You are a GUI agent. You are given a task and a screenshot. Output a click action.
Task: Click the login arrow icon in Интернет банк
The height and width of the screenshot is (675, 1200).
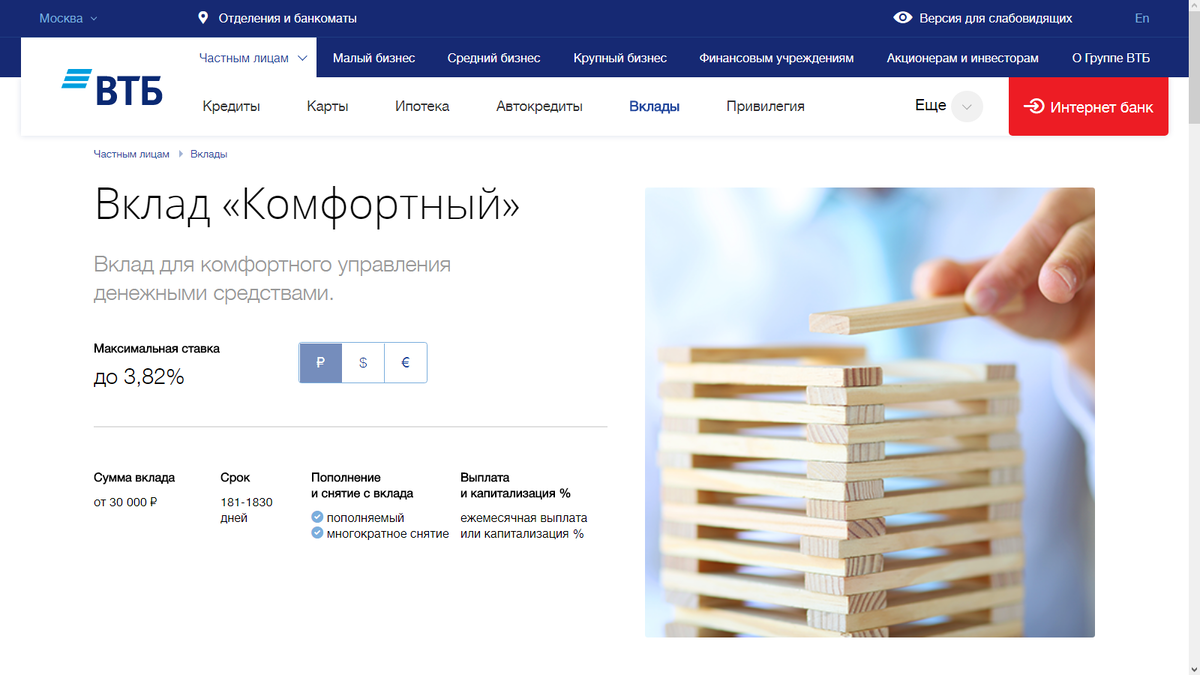[1034, 107]
